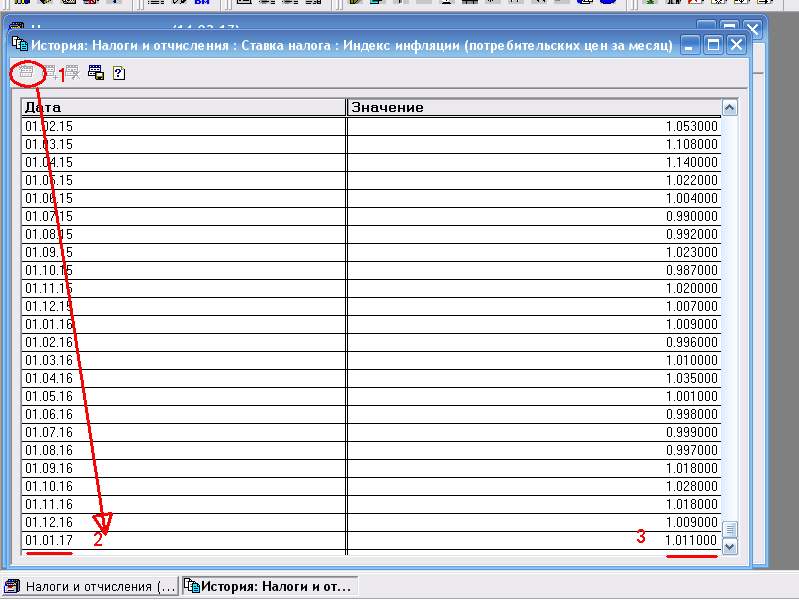This screenshot has width=799, height=600.
Task: Click the table-with-disk toolbar icon
Action: point(96,72)
